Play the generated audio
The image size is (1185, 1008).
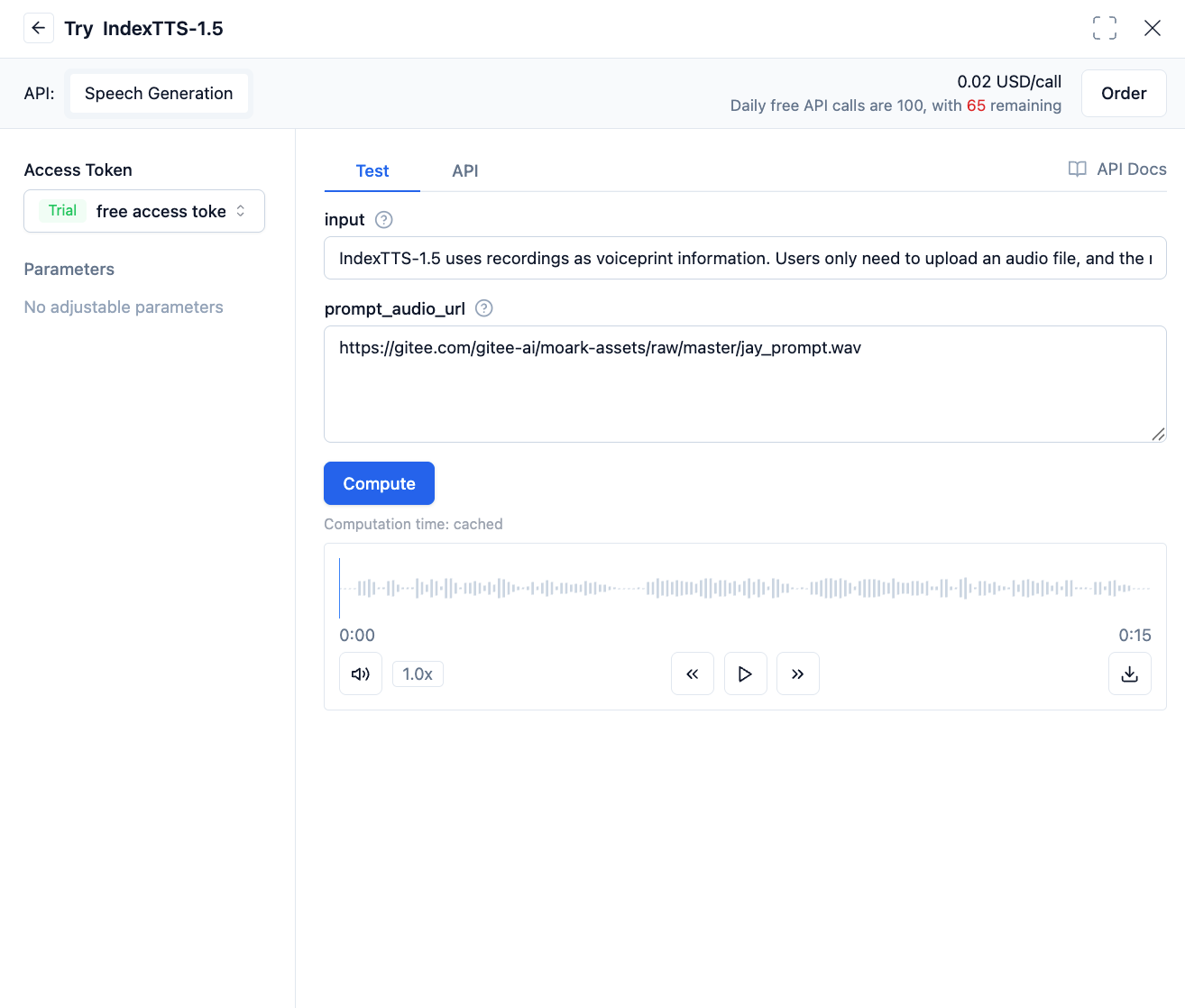[x=745, y=674]
